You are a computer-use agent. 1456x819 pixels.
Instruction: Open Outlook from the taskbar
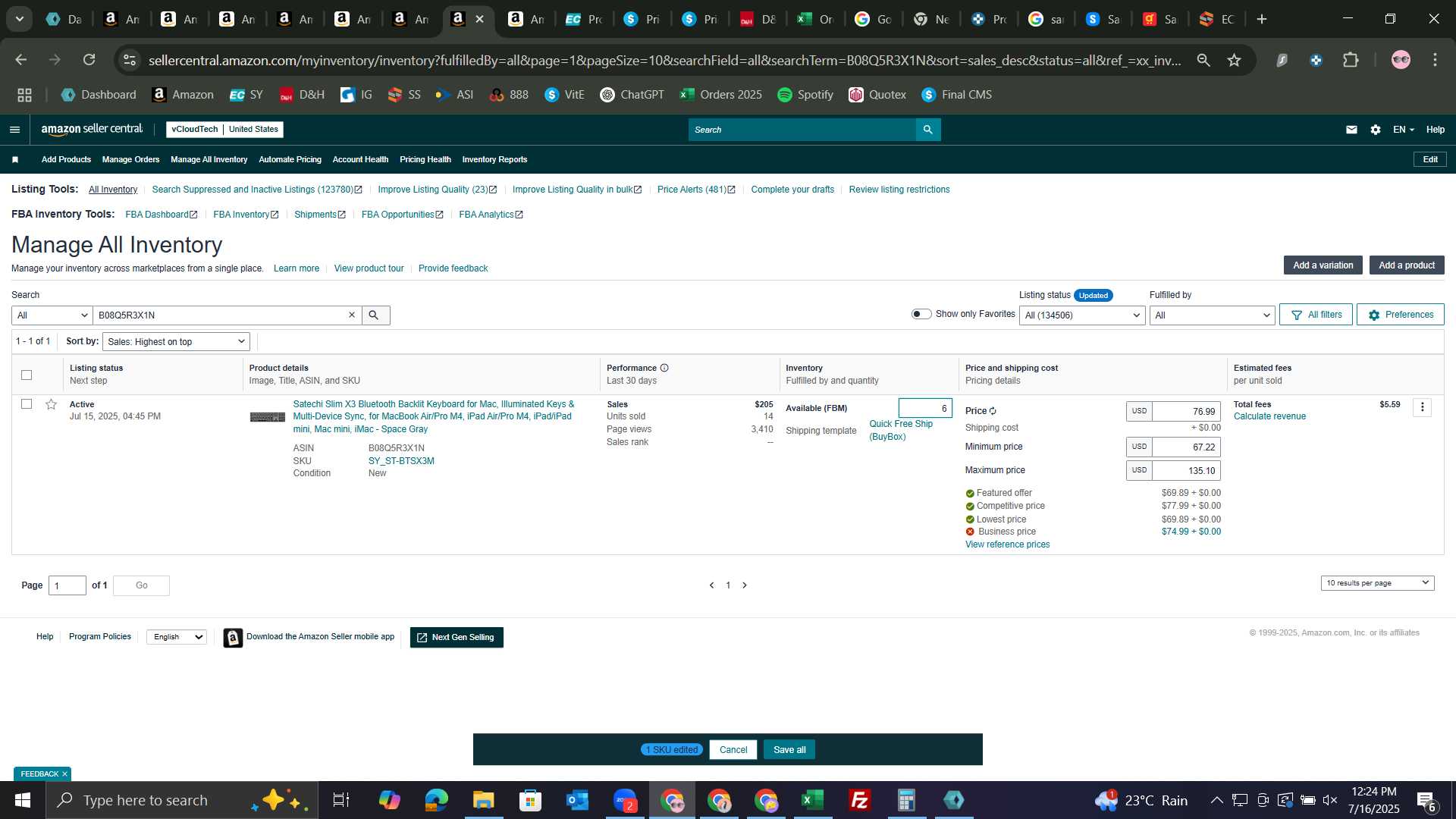tap(577, 800)
